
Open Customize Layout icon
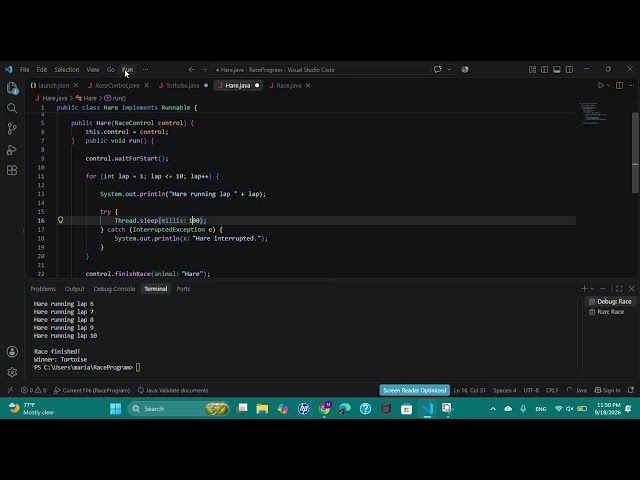(x=532, y=70)
